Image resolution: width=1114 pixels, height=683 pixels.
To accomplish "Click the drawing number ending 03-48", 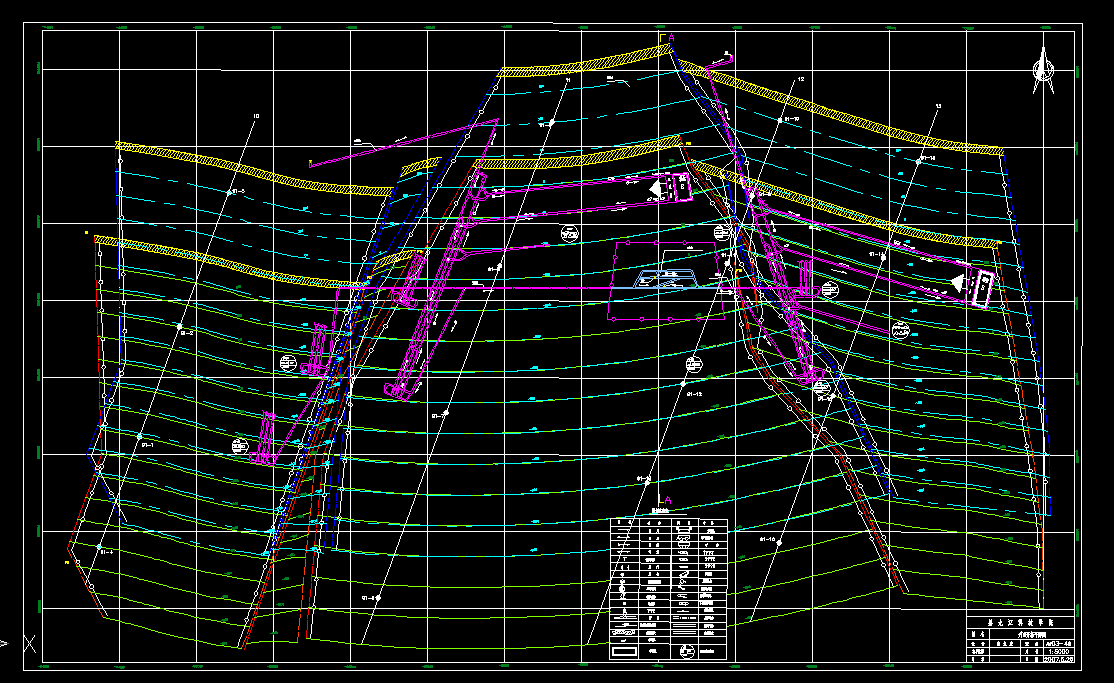I will click(1059, 643).
